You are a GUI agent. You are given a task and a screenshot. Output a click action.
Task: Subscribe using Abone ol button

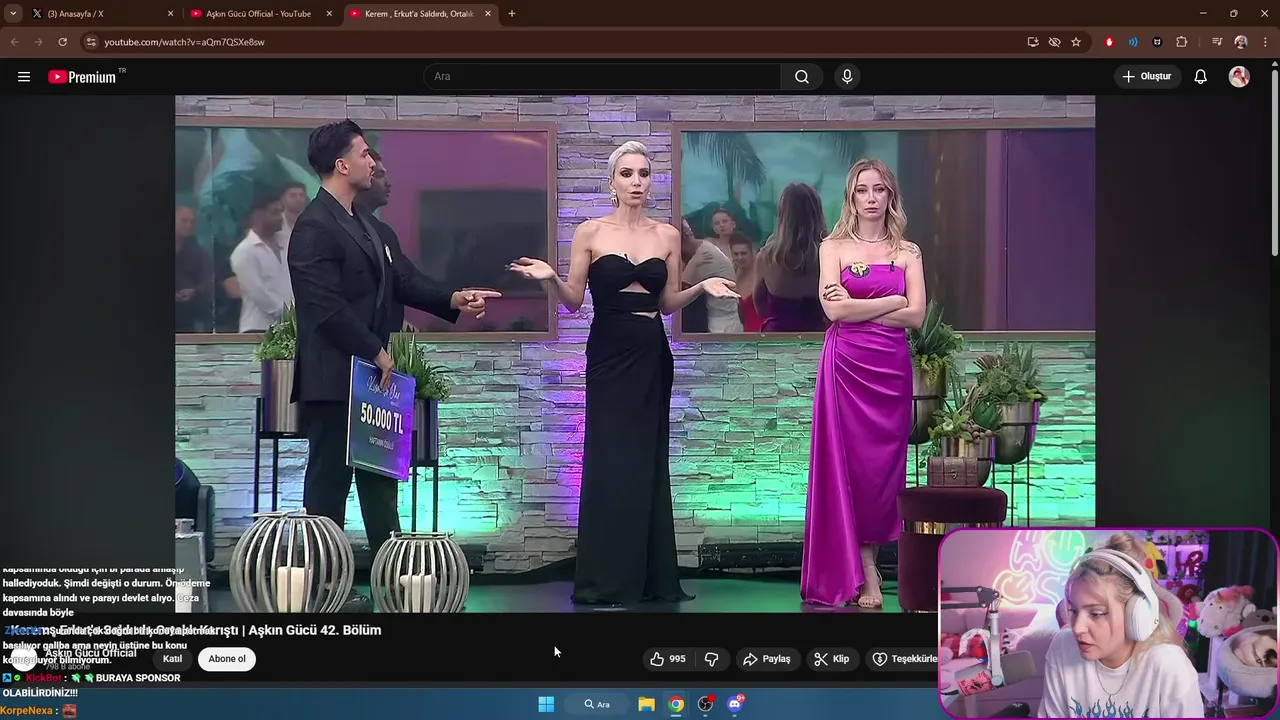(x=227, y=659)
